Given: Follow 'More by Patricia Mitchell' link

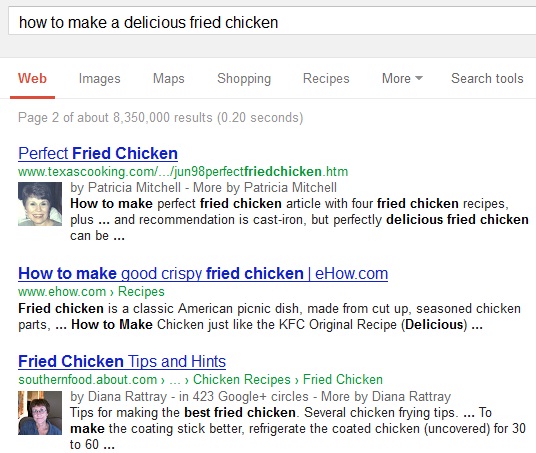Looking at the screenshot, I should [265, 187].
